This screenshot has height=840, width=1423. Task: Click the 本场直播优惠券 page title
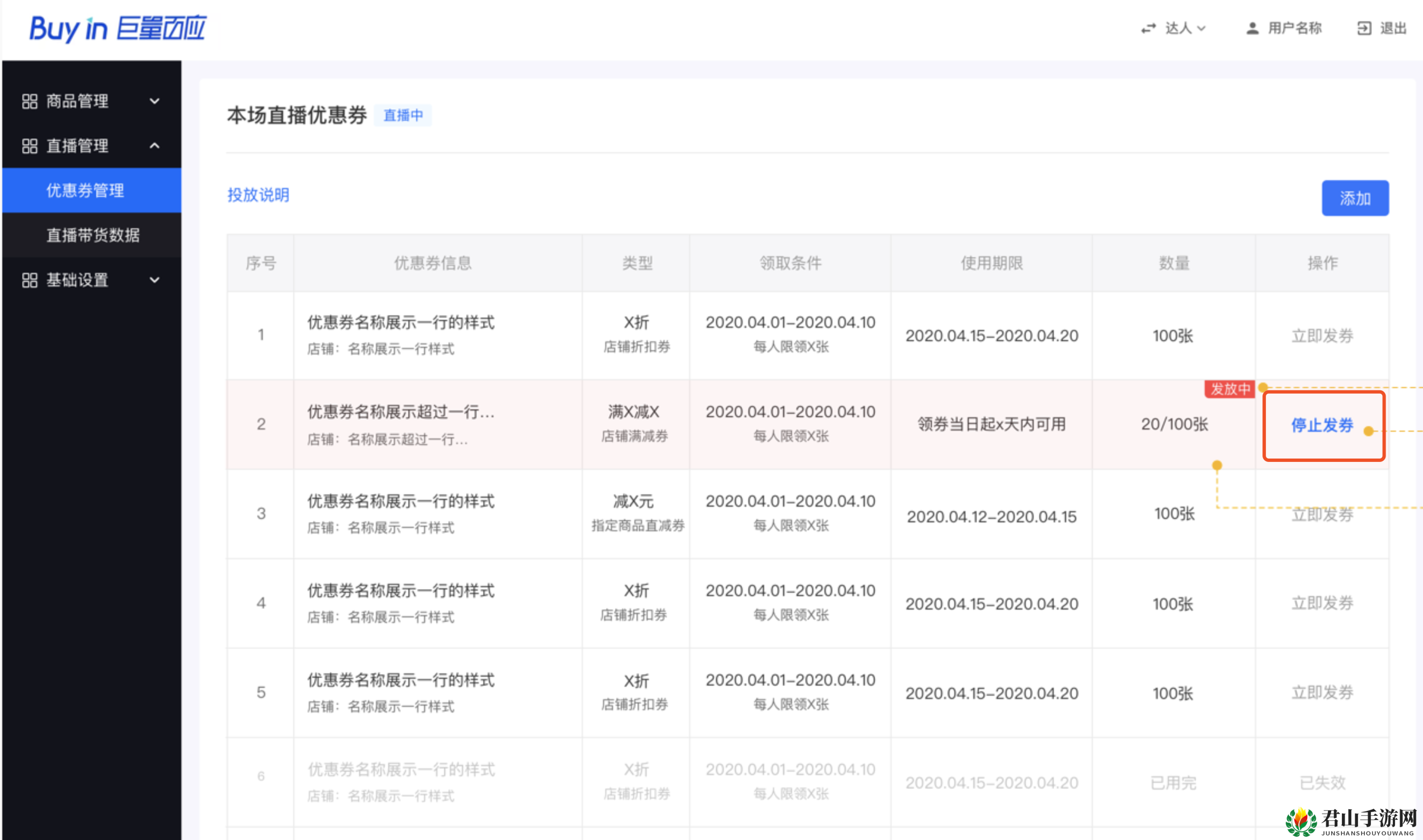(297, 115)
